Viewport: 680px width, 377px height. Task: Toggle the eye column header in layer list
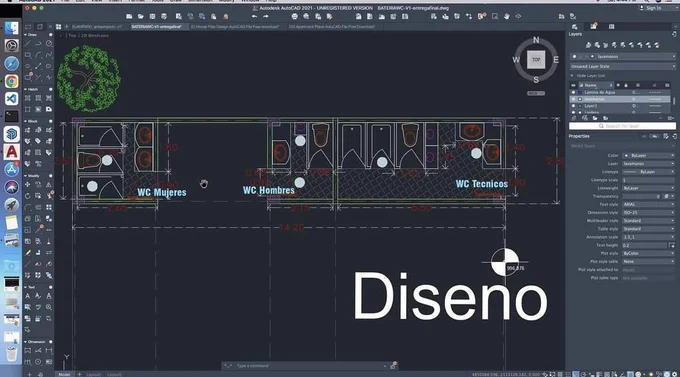tap(573, 85)
